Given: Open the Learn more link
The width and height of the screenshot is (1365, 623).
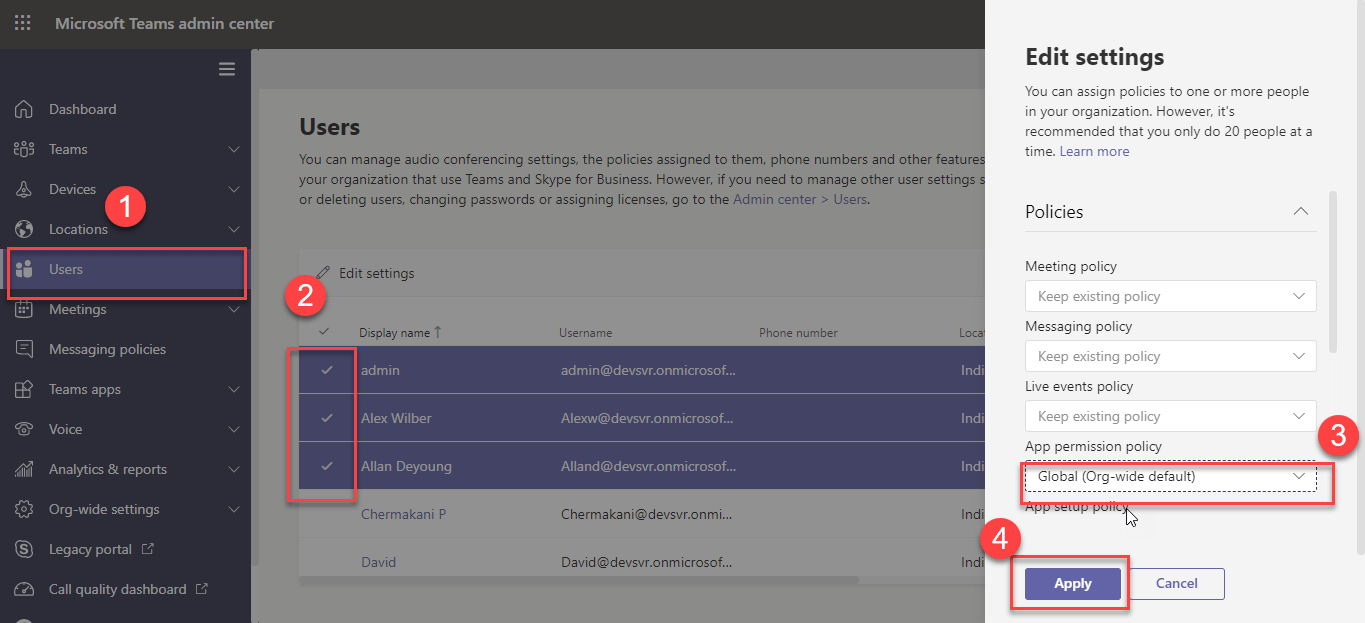Looking at the screenshot, I should (x=1094, y=152).
